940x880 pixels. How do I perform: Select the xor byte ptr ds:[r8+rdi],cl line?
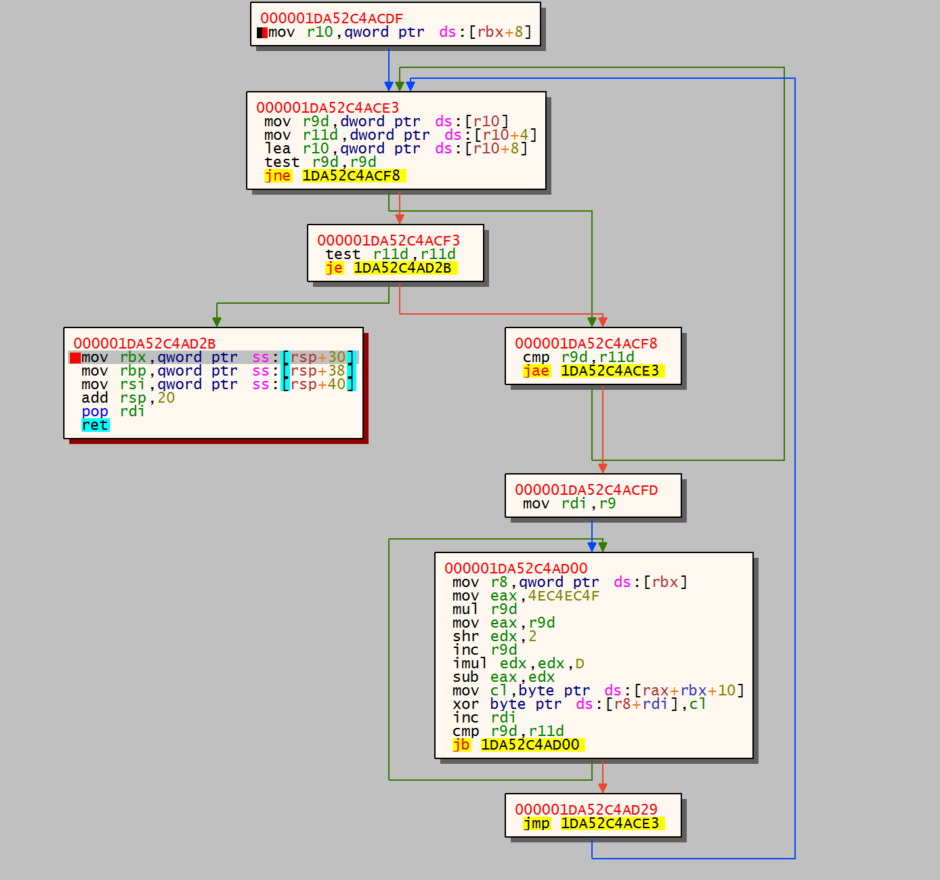pyautogui.click(x=579, y=704)
